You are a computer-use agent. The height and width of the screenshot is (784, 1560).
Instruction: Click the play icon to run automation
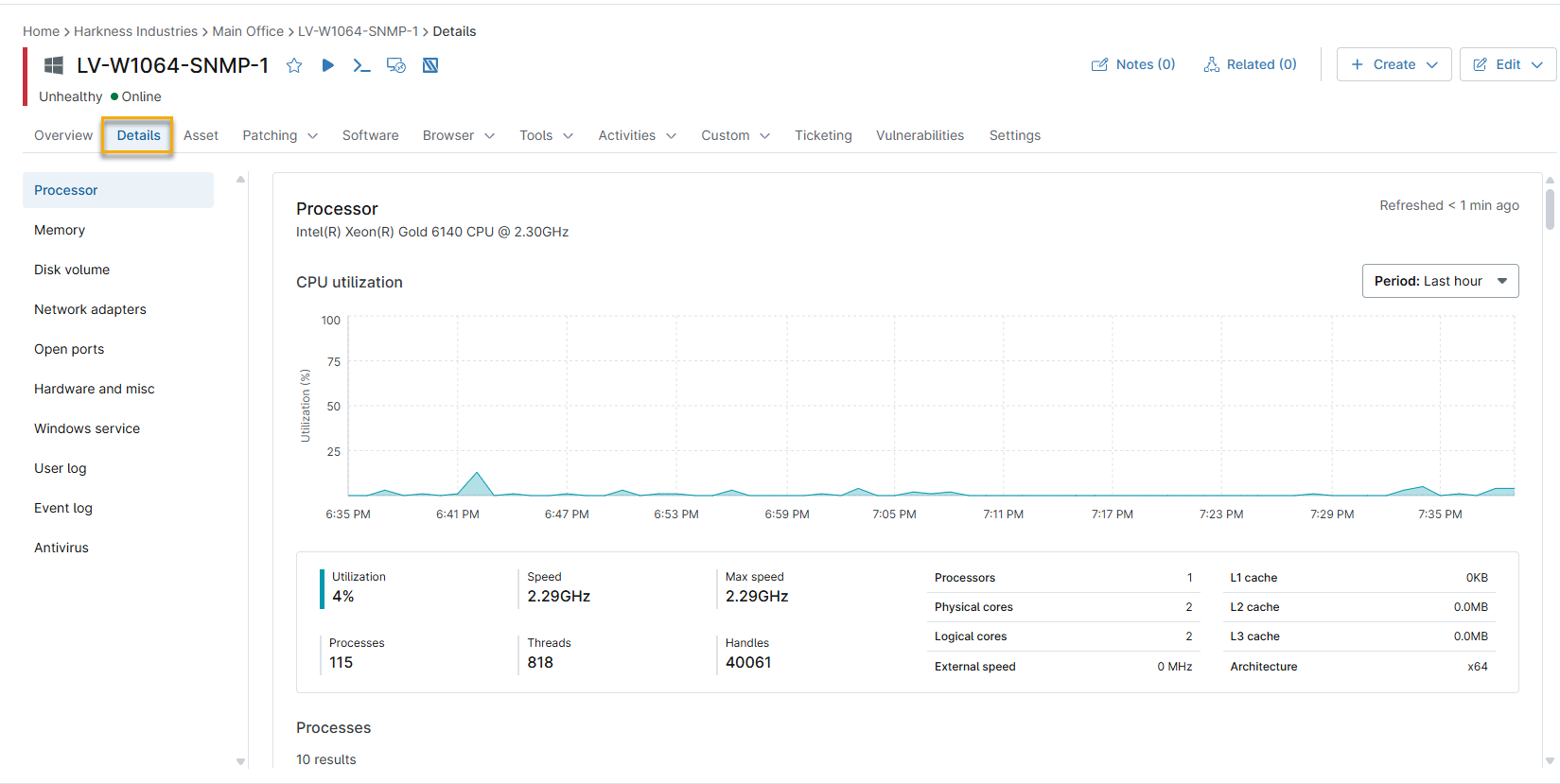click(x=327, y=65)
